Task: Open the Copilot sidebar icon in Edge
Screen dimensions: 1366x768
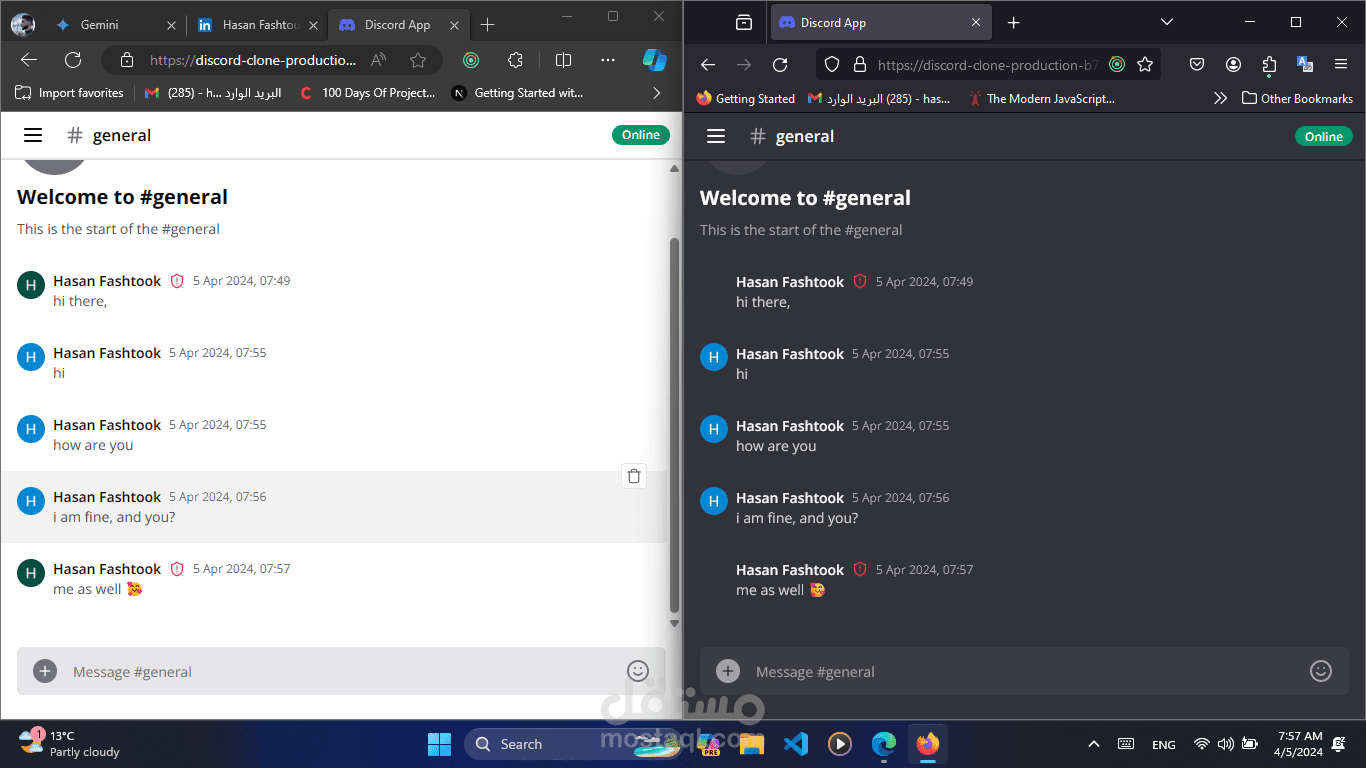Action: coord(655,60)
